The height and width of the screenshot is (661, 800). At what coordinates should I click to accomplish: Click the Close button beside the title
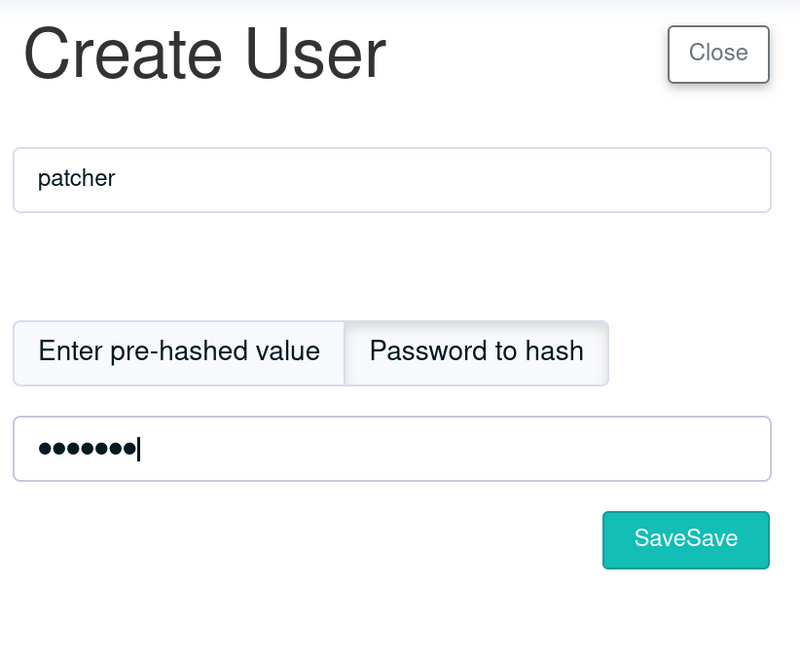[x=718, y=54]
